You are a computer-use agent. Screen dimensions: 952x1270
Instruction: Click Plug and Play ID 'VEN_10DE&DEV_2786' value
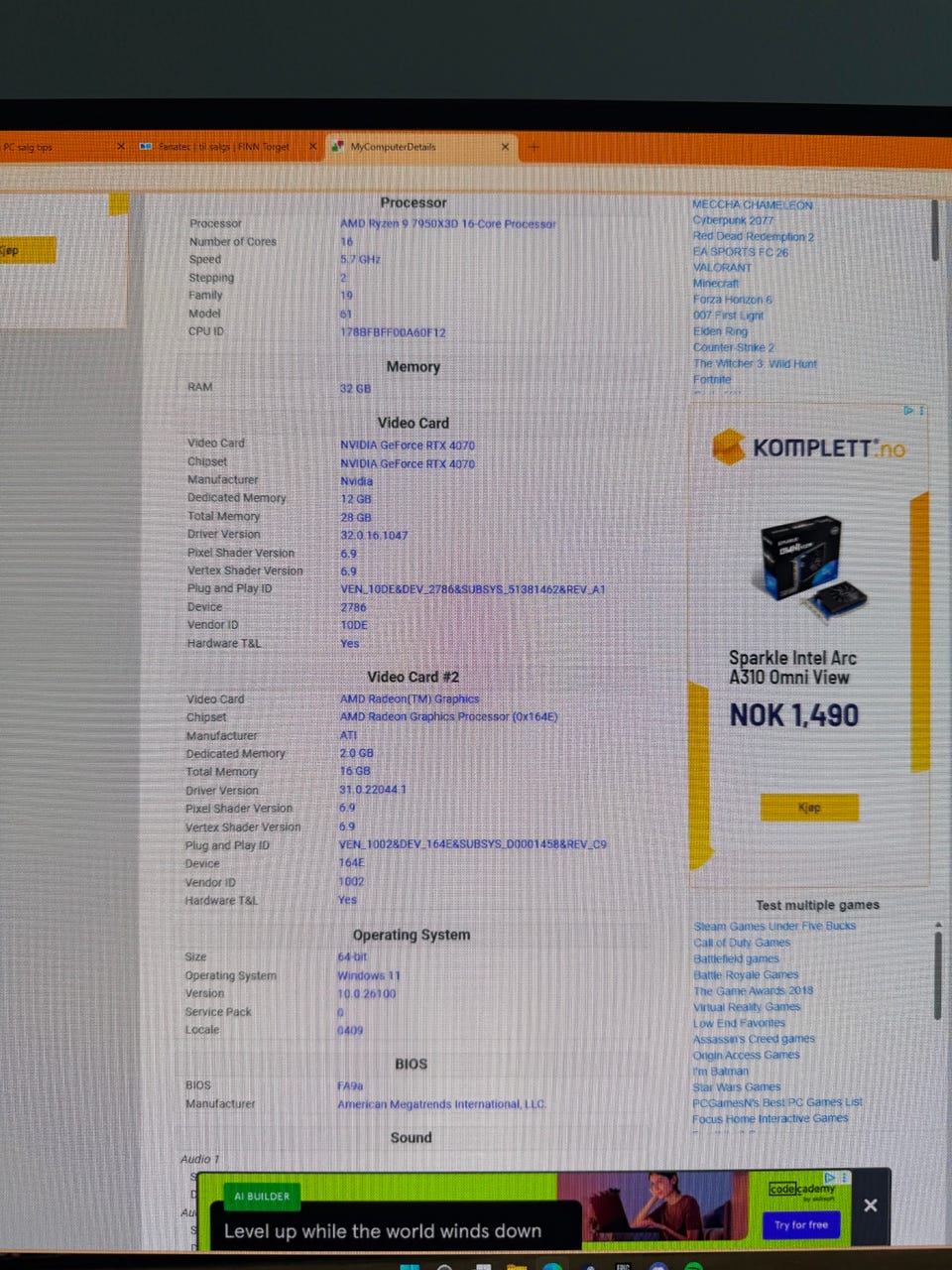472,588
